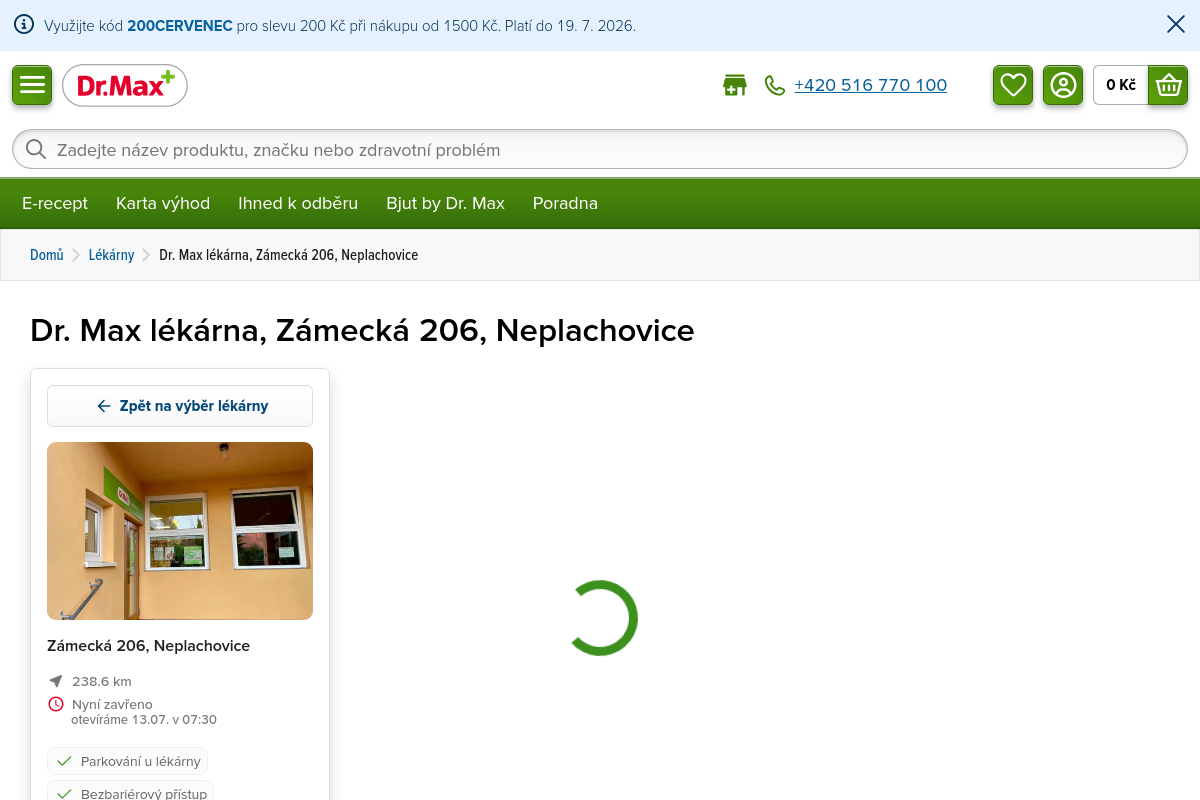The image size is (1200, 800).
Task: Go to Lékárny breadcrumb
Action: point(111,255)
